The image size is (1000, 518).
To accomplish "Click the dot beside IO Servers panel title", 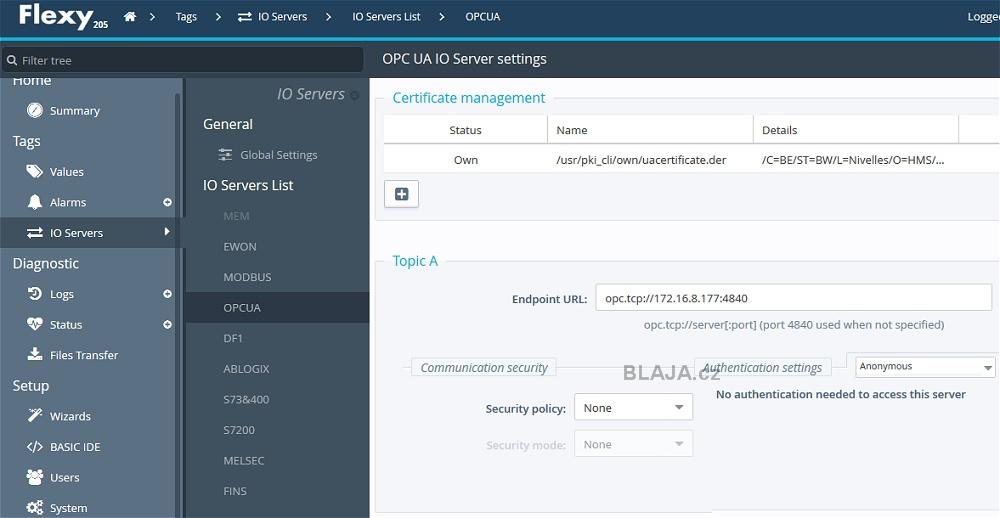I will (x=355, y=95).
